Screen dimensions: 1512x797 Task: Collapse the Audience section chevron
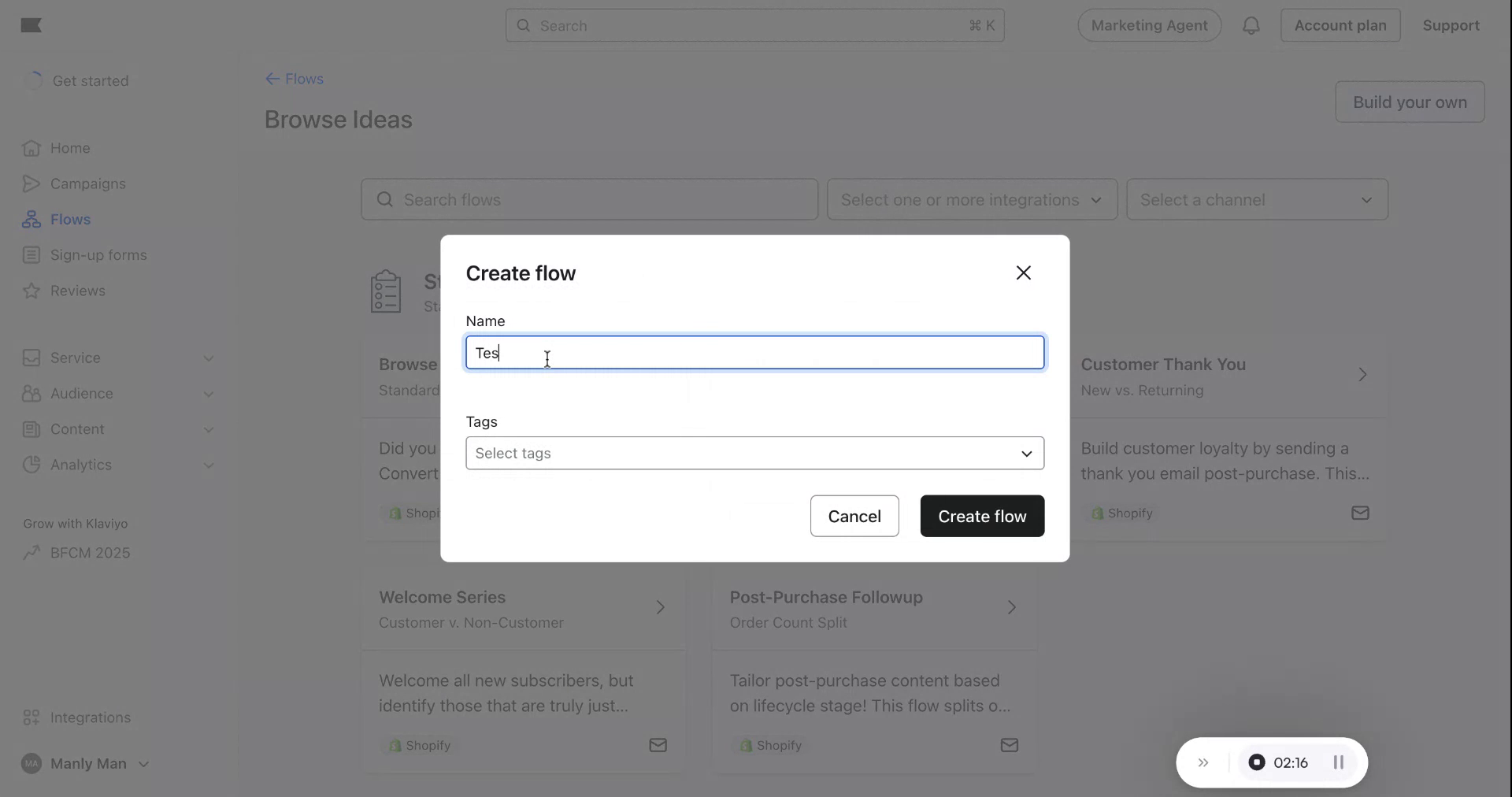pos(209,394)
